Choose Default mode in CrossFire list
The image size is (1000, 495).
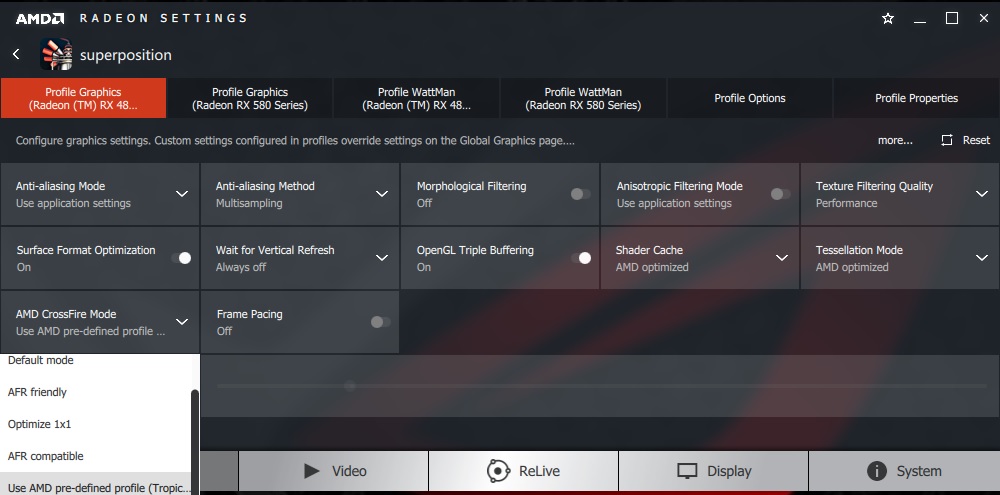[96, 360]
